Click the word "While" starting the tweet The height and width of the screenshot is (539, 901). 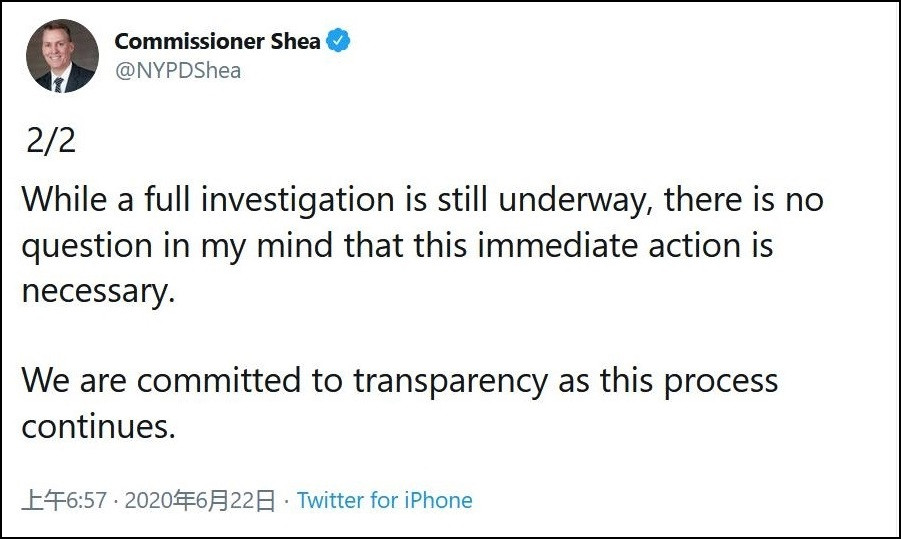click(63, 199)
